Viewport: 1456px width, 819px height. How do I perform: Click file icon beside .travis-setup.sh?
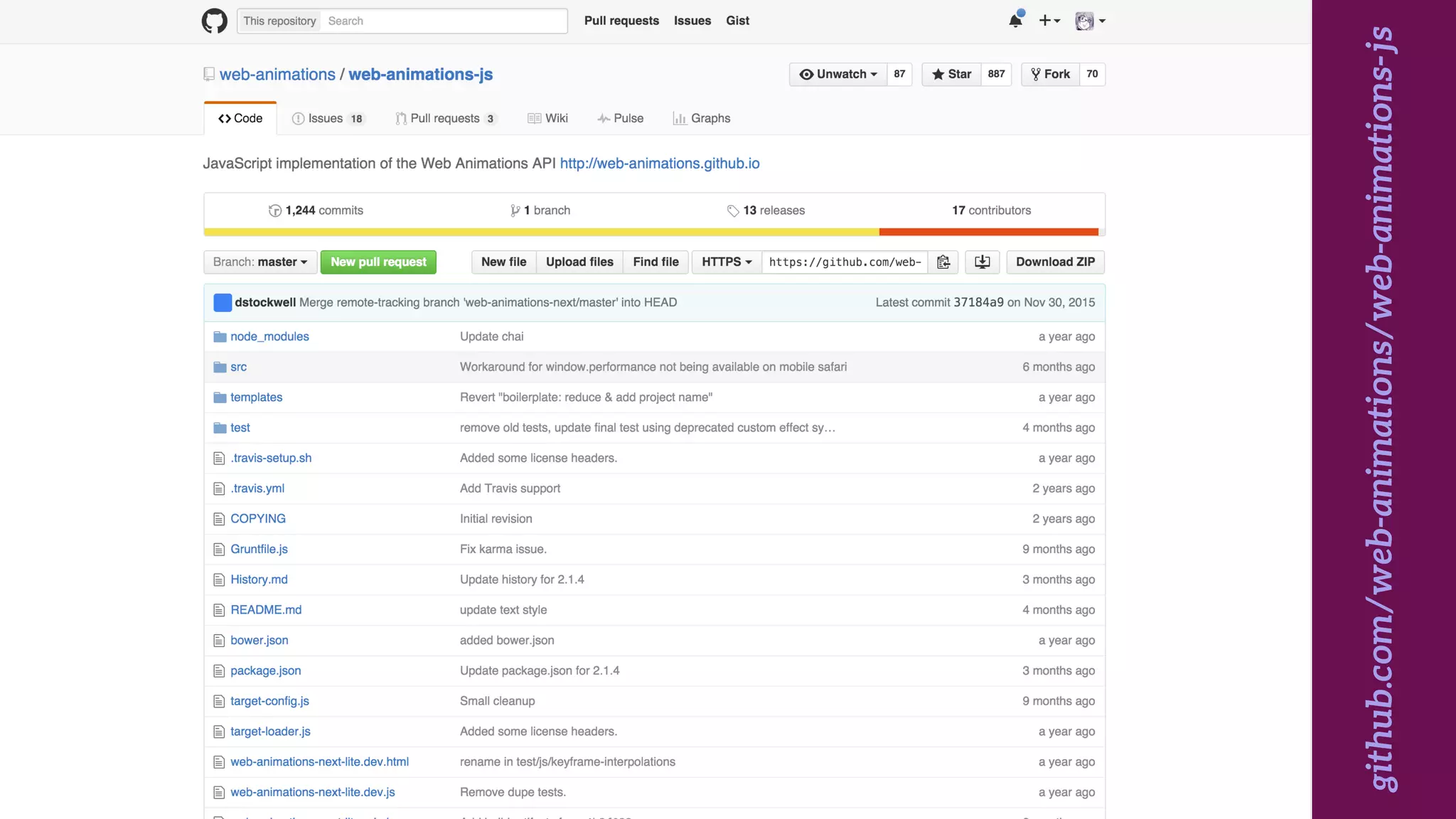click(x=219, y=459)
